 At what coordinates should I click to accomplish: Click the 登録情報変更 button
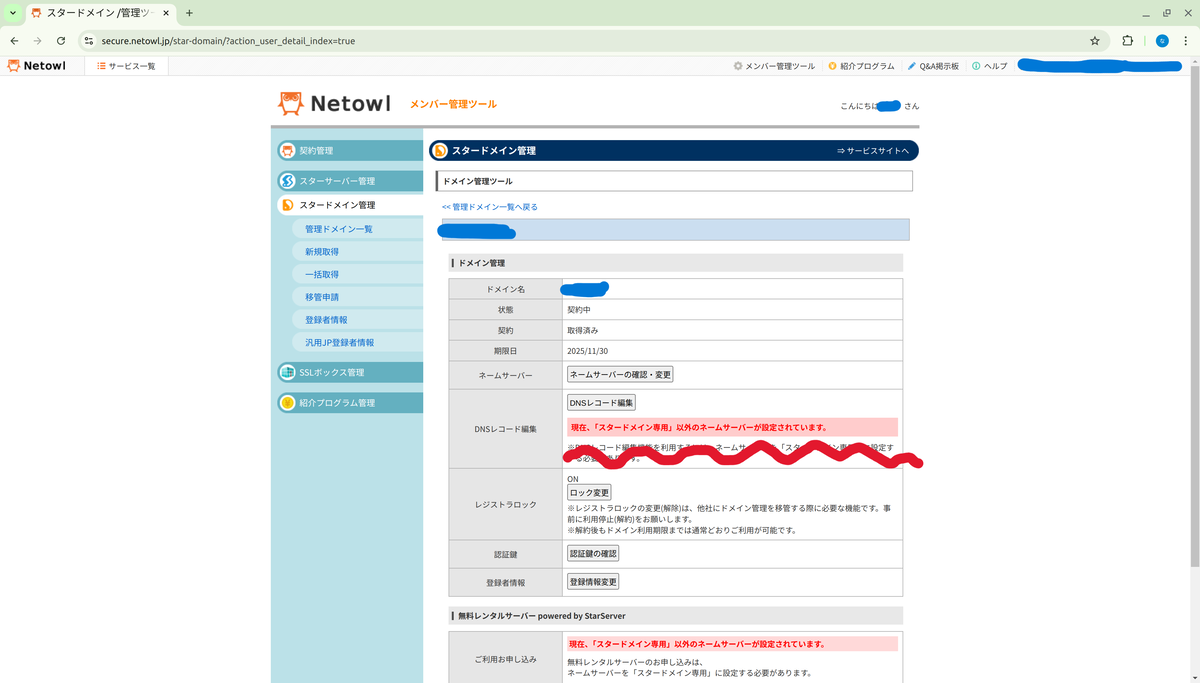(593, 581)
